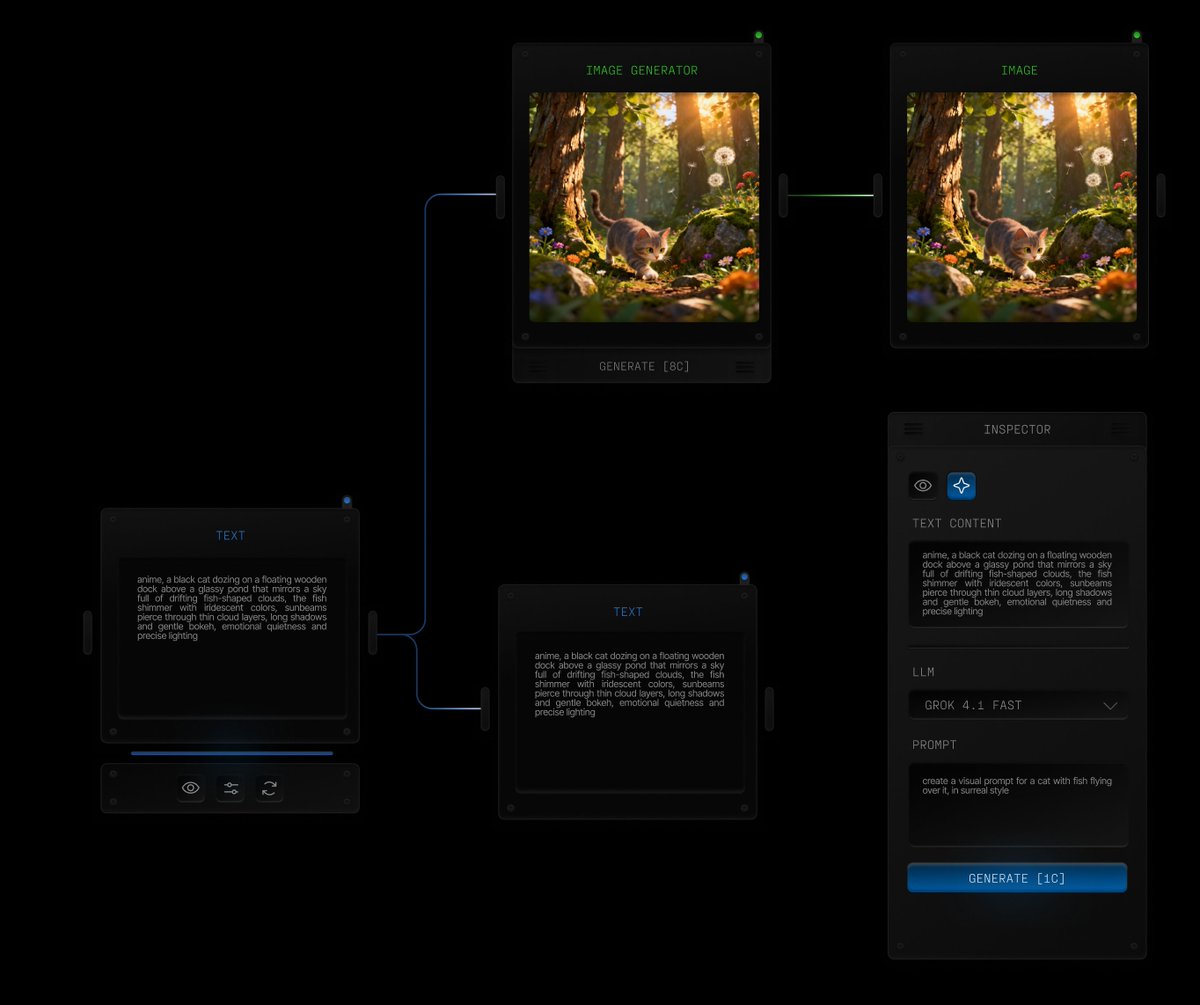
Task: Click the hamburger menu right of the Inspector title
Action: click(x=1124, y=428)
